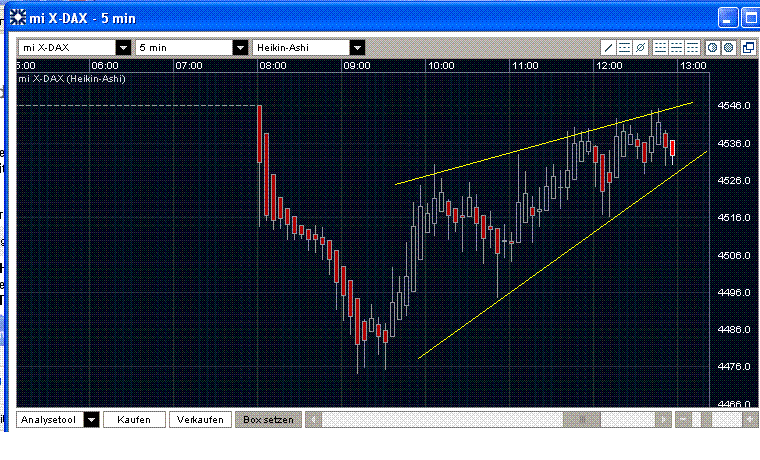Click the X-DAX window title icon

pyautogui.click(x=18, y=18)
